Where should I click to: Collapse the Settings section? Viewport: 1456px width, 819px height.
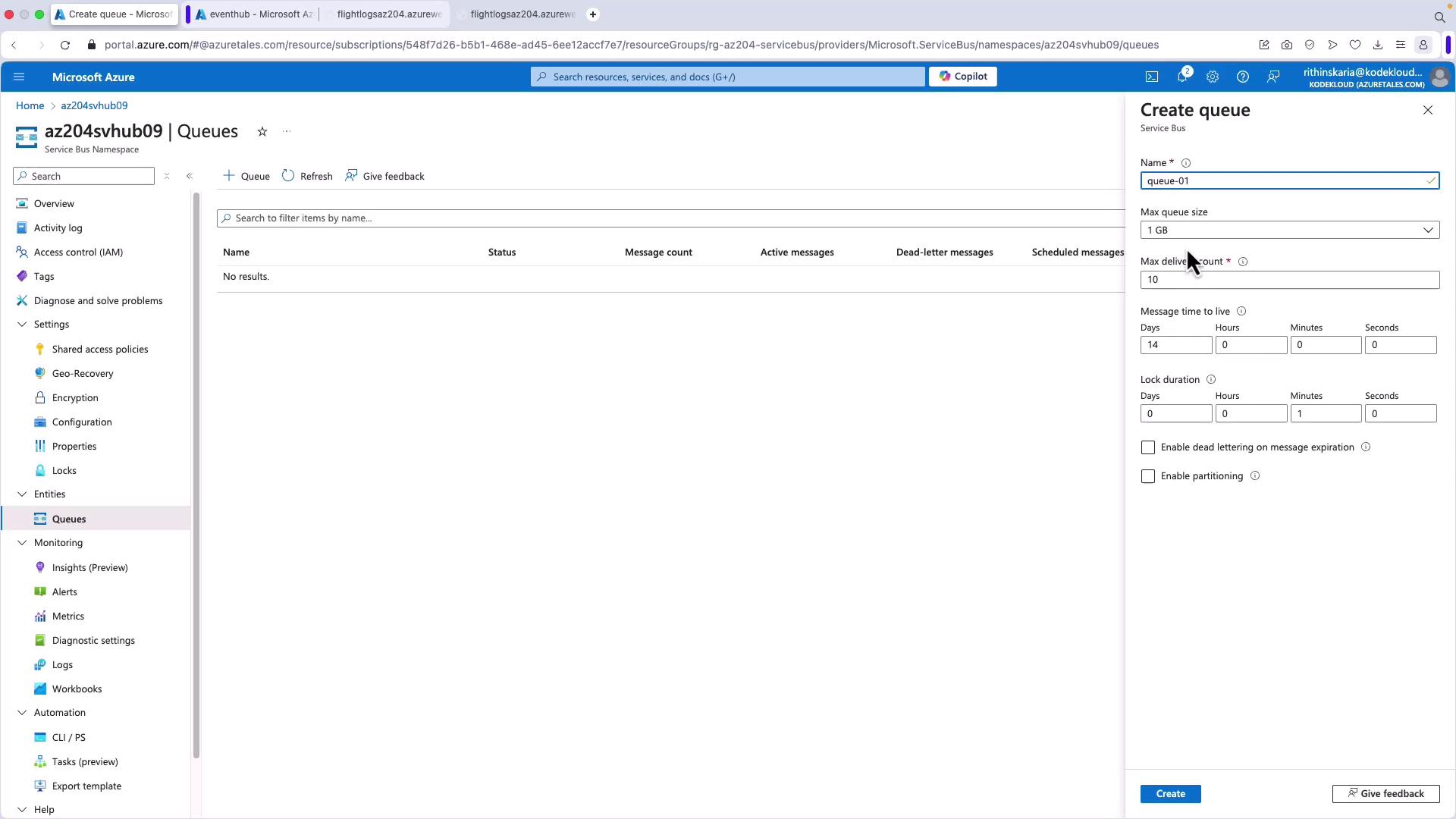[x=22, y=325]
